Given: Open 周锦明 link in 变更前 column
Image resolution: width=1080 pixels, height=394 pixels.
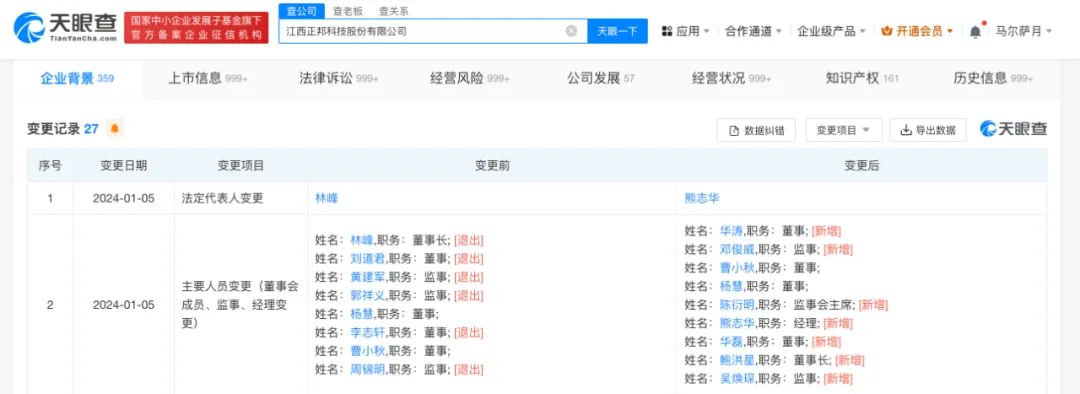Looking at the screenshot, I should point(368,369).
